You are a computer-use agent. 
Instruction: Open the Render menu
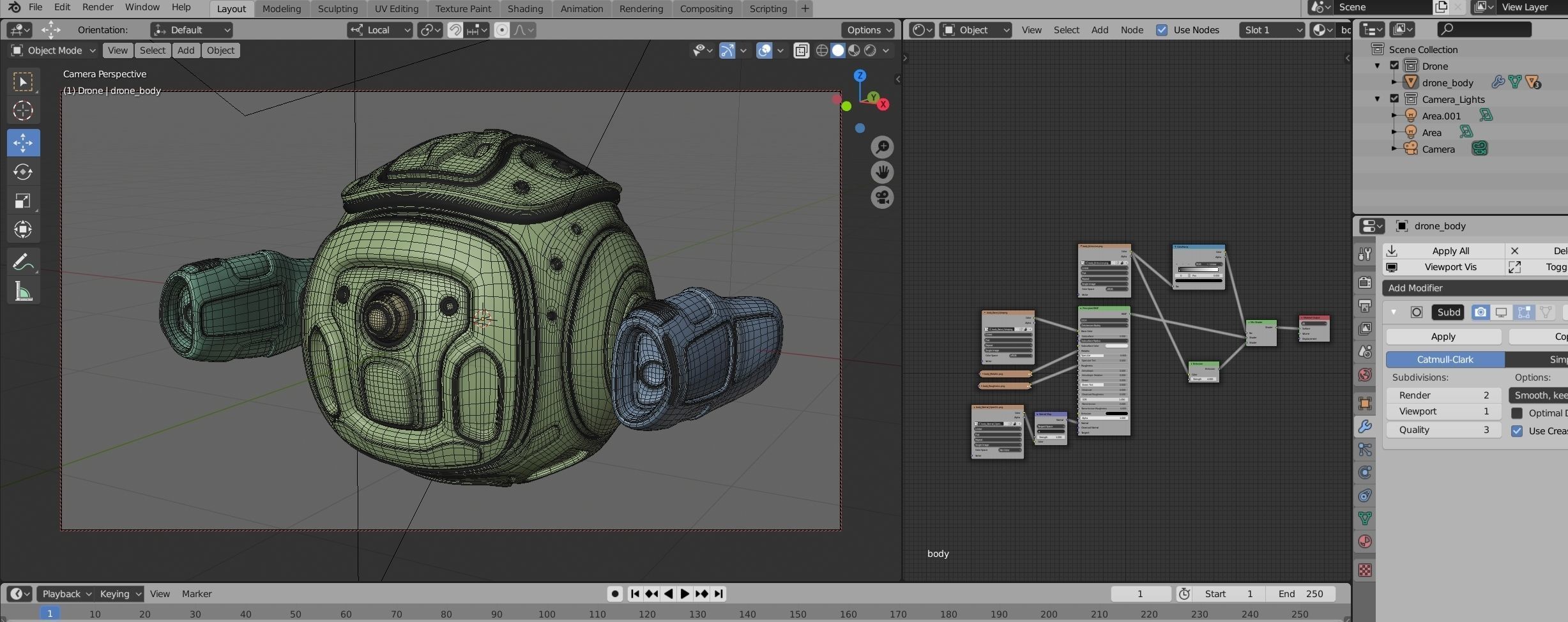[x=98, y=7]
